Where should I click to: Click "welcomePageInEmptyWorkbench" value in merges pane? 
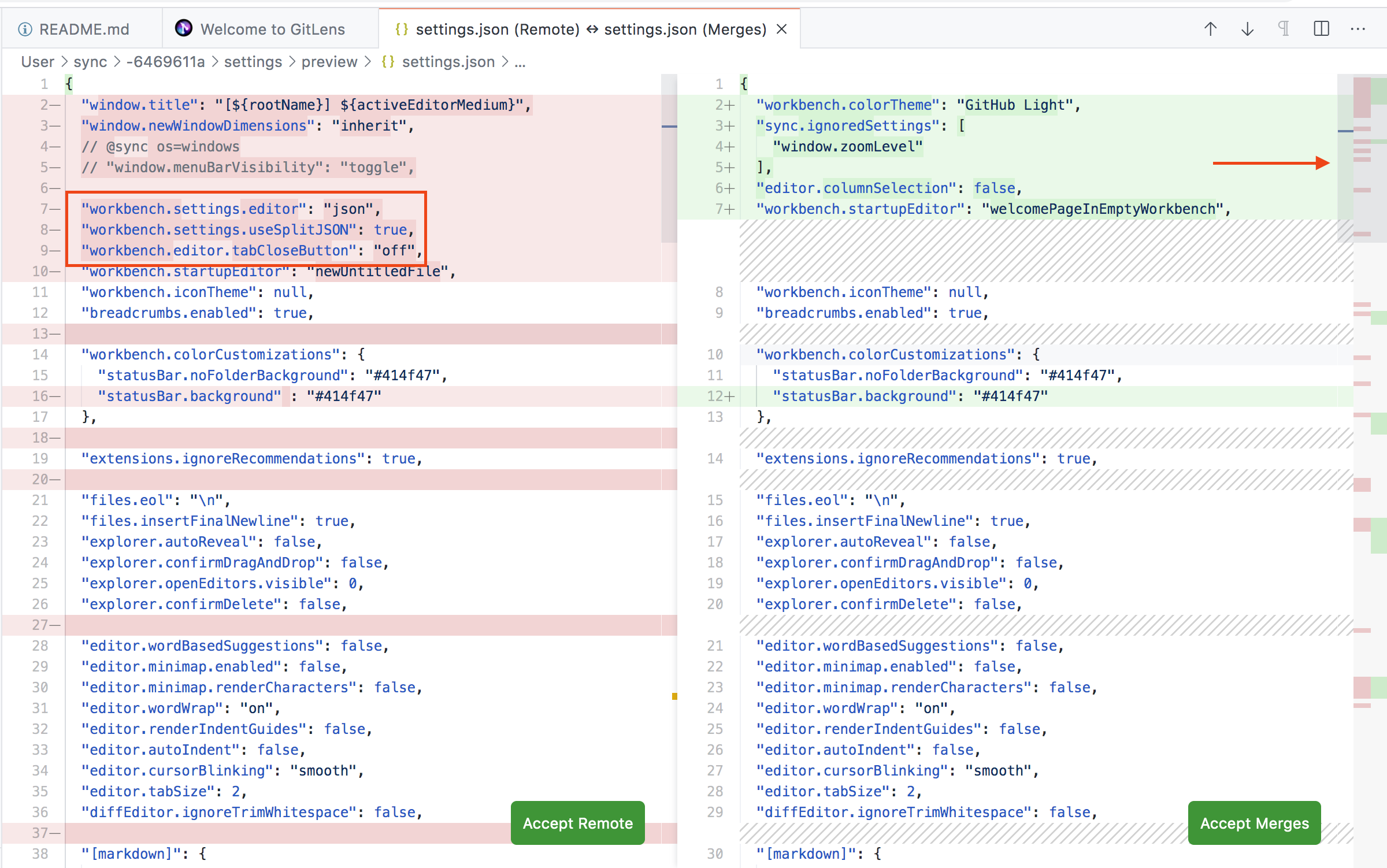1102,209
